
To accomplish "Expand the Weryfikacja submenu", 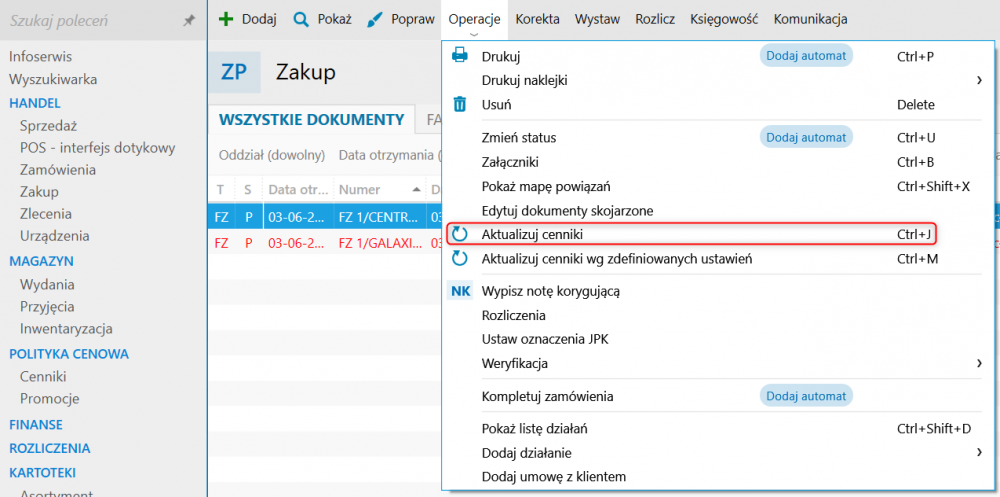I will point(979,363).
